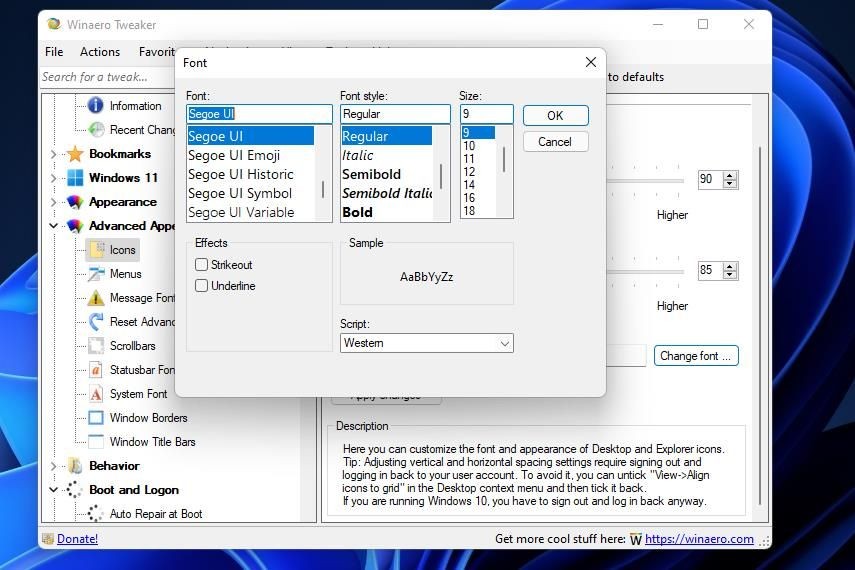Enable the Strikeout checkbox
The width and height of the screenshot is (855, 570).
pos(201,265)
